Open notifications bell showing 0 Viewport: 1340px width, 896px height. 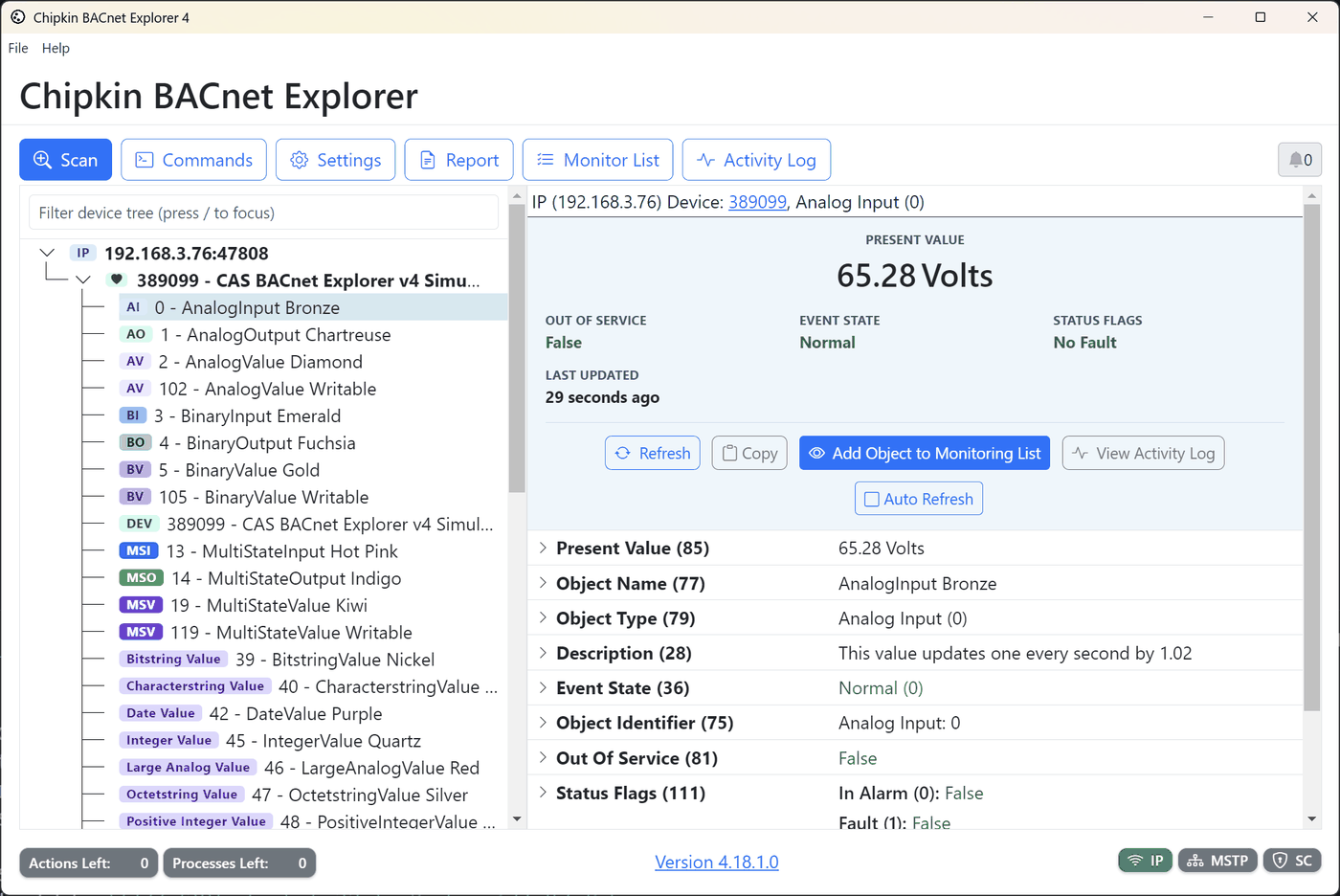tap(1300, 160)
